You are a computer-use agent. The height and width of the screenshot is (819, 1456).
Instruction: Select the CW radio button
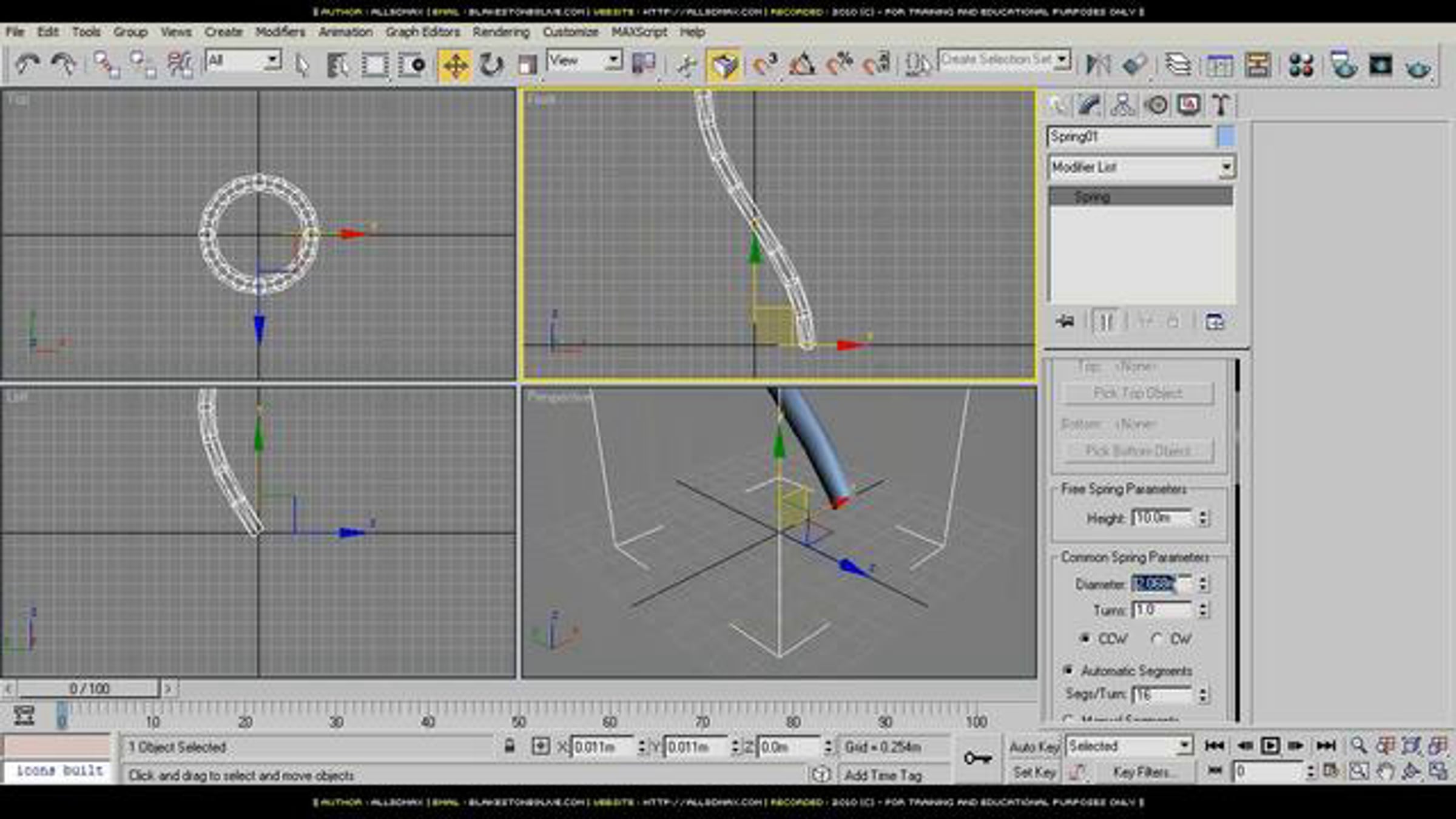1156,638
